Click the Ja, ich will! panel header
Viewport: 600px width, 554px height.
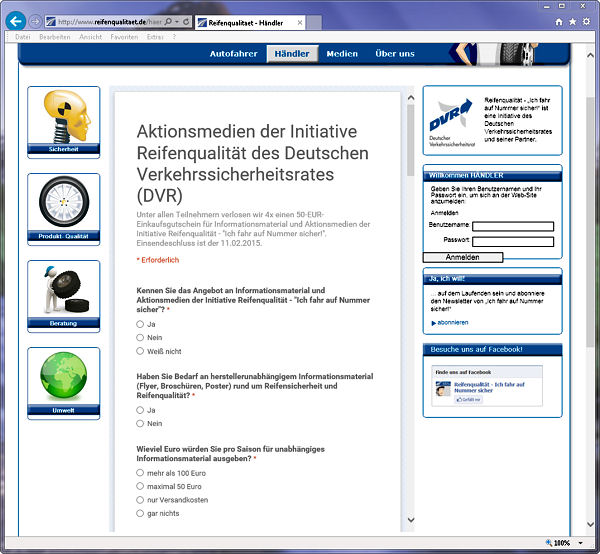pyautogui.click(x=492, y=279)
